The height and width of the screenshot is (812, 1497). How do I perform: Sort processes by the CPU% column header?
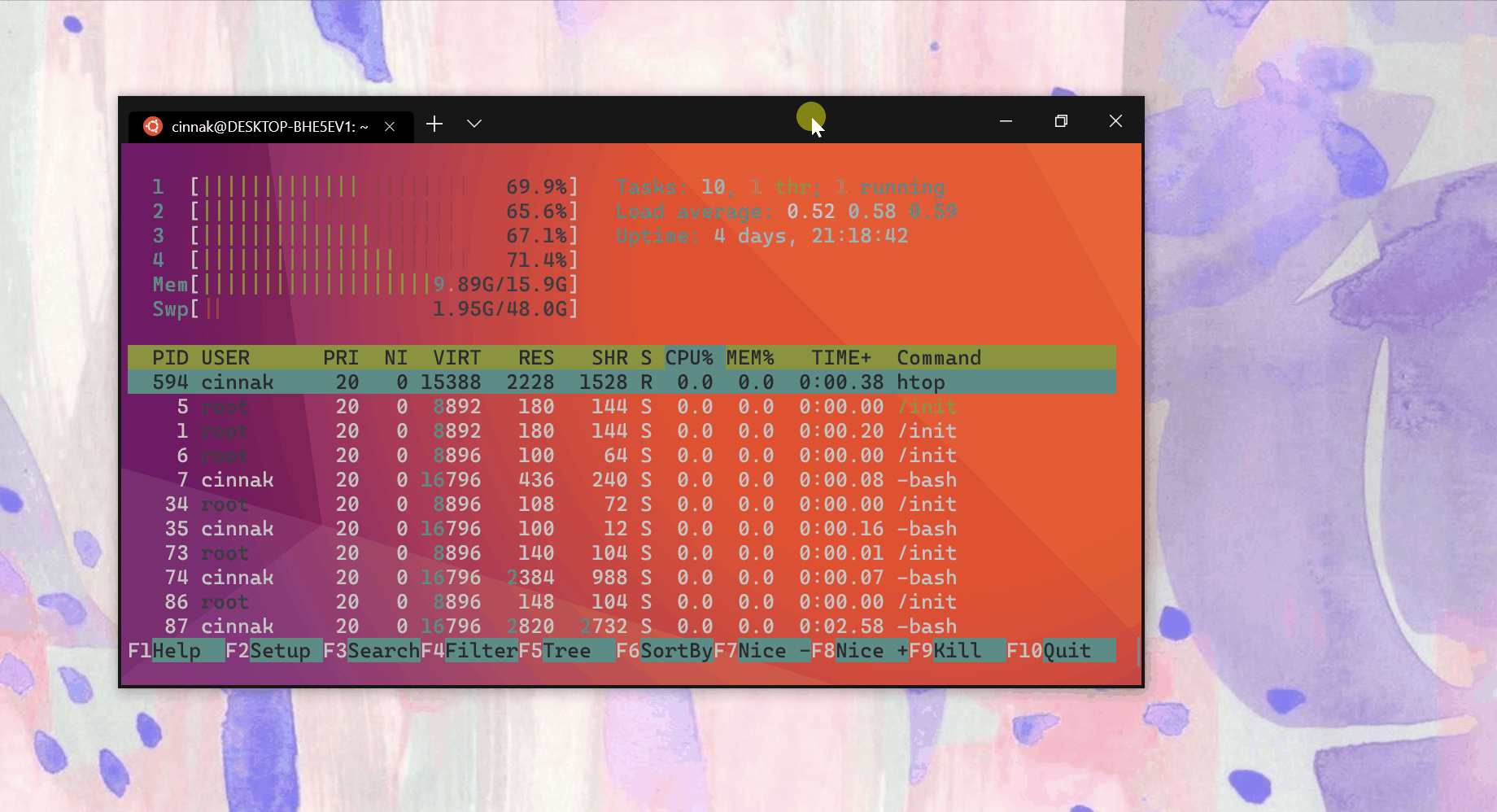tap(692, 357)
